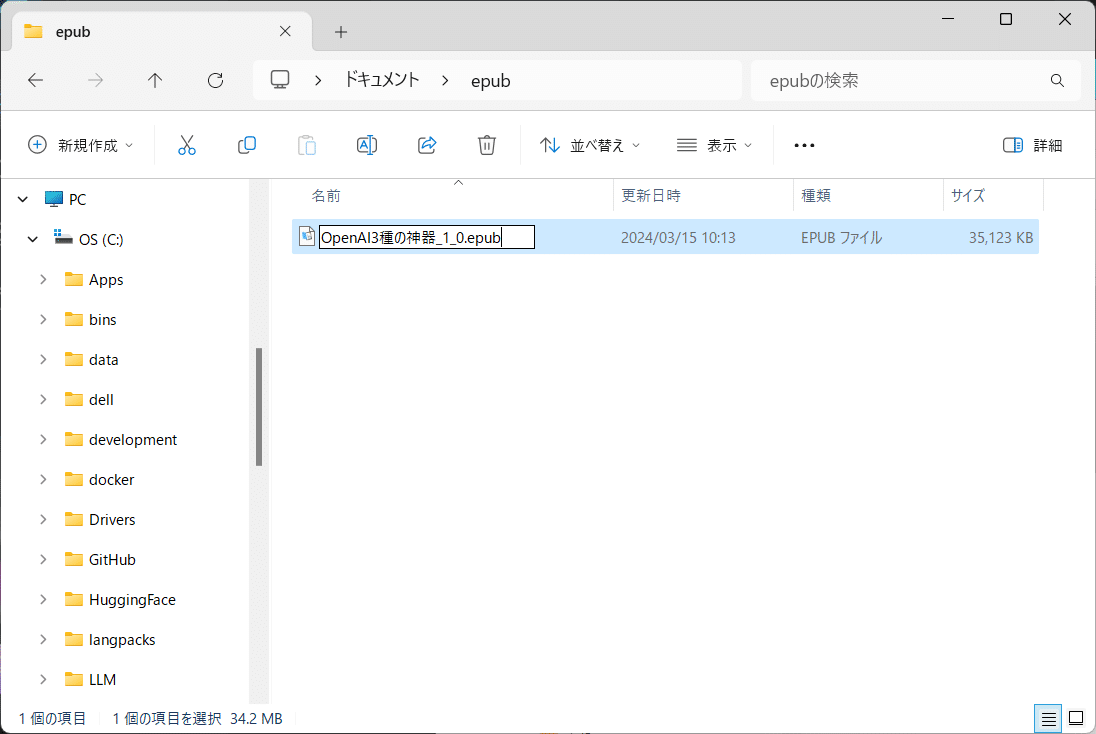Toggle the 詳細 details pane

point(1033,145)
